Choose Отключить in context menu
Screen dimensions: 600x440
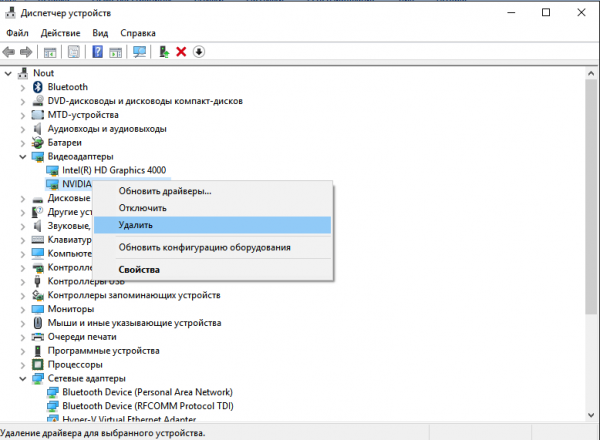click(213, 208)
